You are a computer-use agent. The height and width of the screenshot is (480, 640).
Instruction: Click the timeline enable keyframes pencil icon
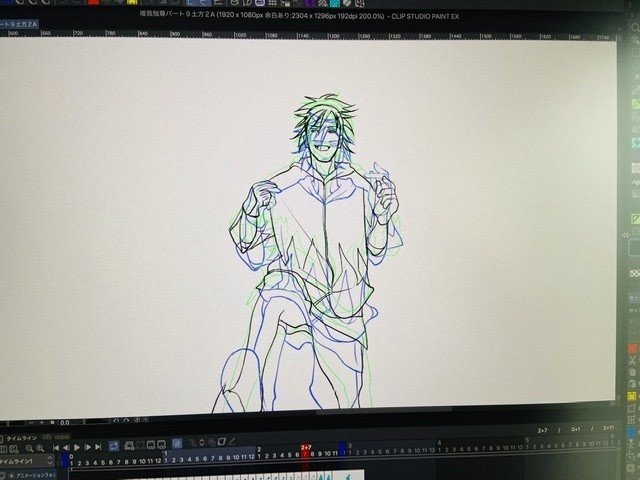(x=231, y=441)
